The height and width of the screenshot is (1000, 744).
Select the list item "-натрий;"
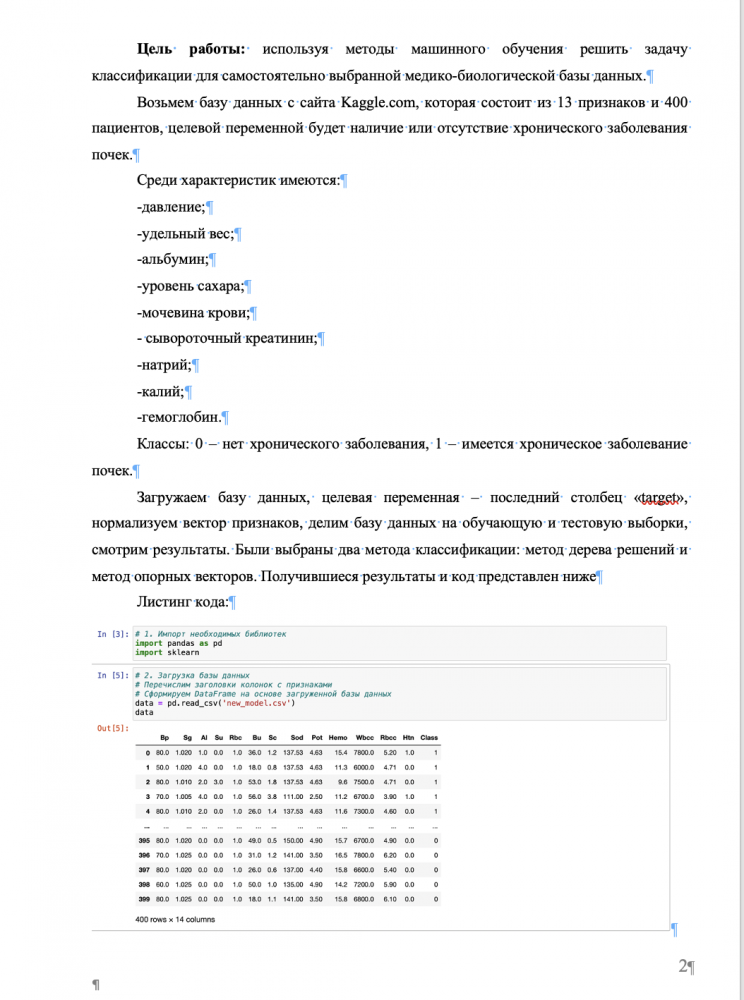[164, 365]
